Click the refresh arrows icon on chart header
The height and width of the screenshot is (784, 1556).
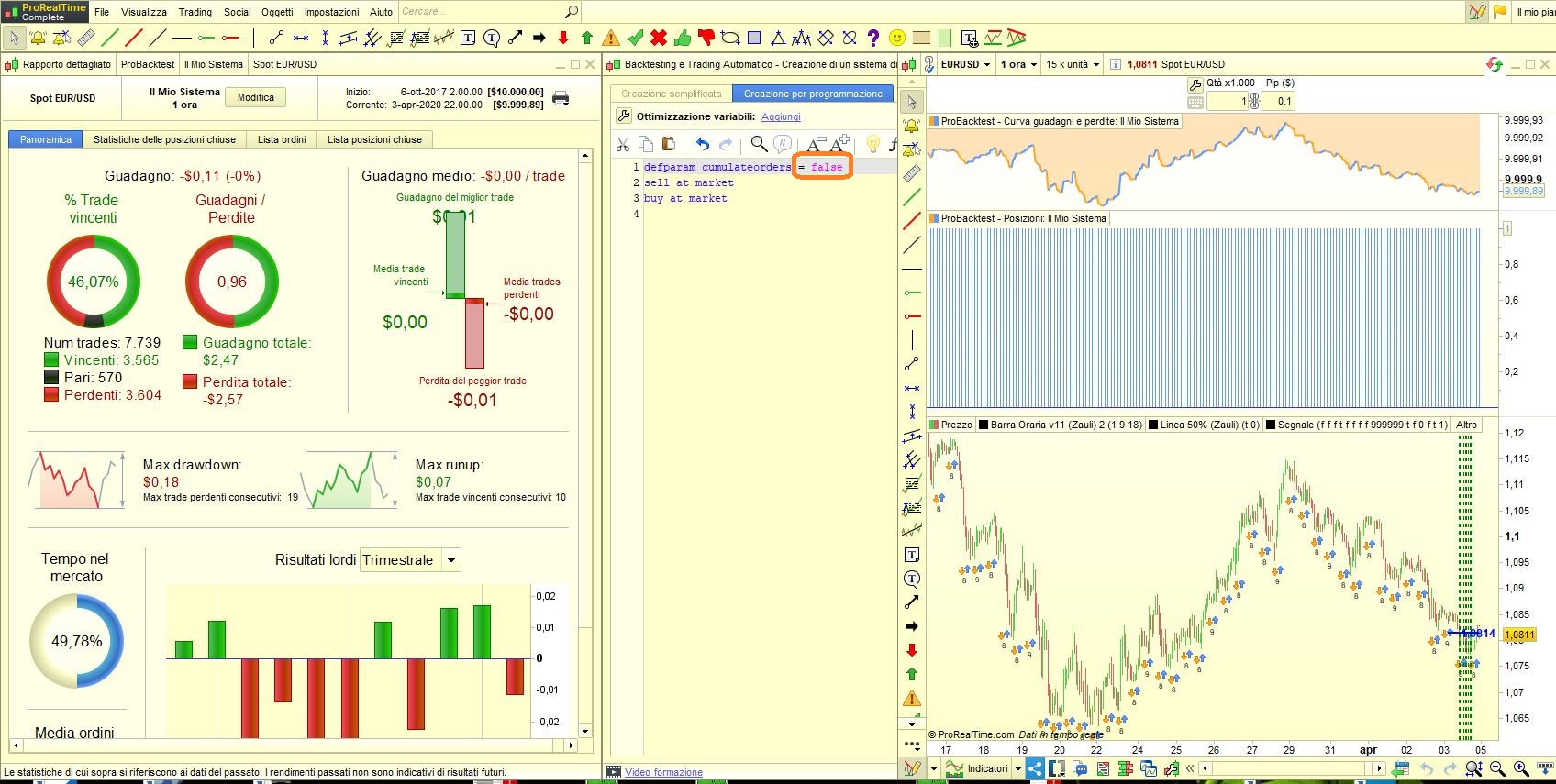point(1495,64)
